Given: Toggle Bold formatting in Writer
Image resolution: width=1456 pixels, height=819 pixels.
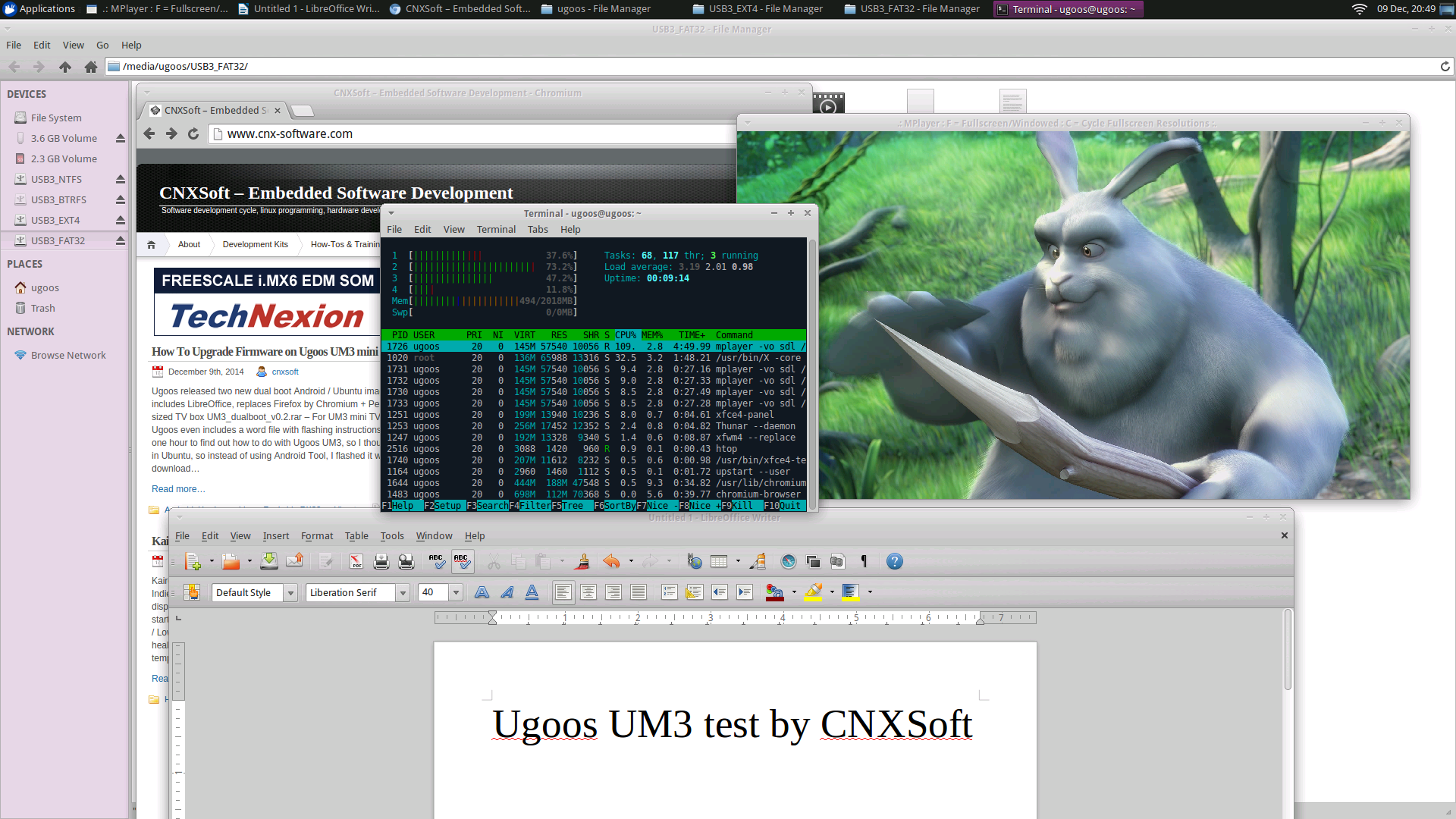Looking at the screenshot, I should click(x=482, y=592).
